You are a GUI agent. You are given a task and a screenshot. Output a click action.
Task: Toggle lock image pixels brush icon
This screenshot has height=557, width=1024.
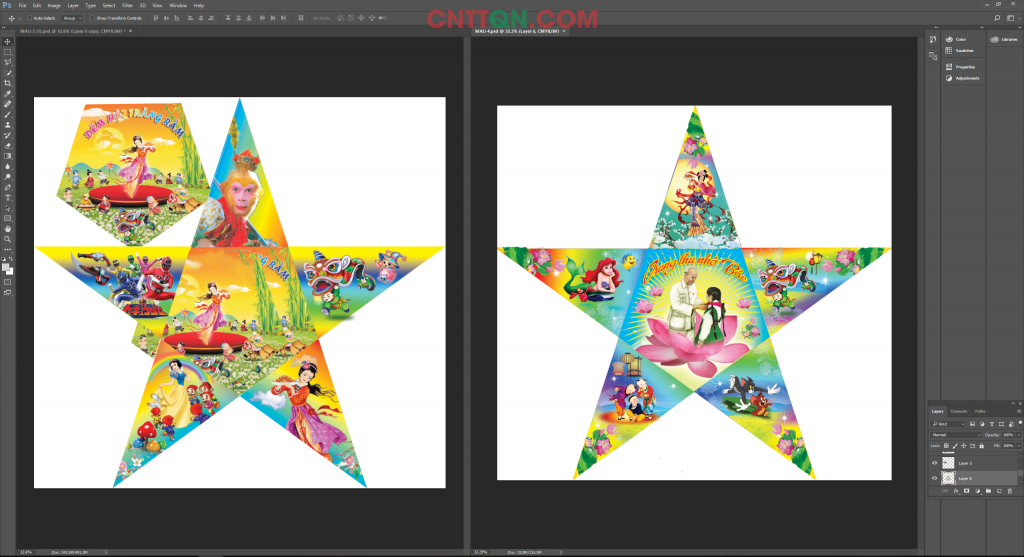(955, 446)
